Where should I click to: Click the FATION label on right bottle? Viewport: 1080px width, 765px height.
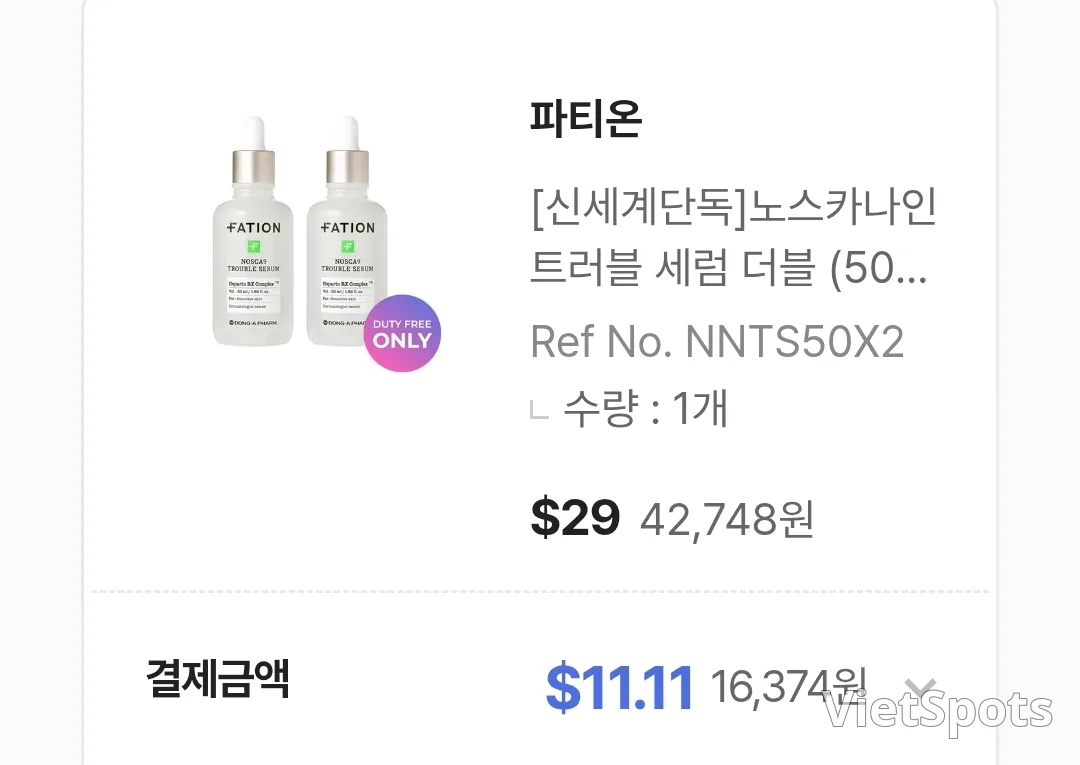coord(347,227)
